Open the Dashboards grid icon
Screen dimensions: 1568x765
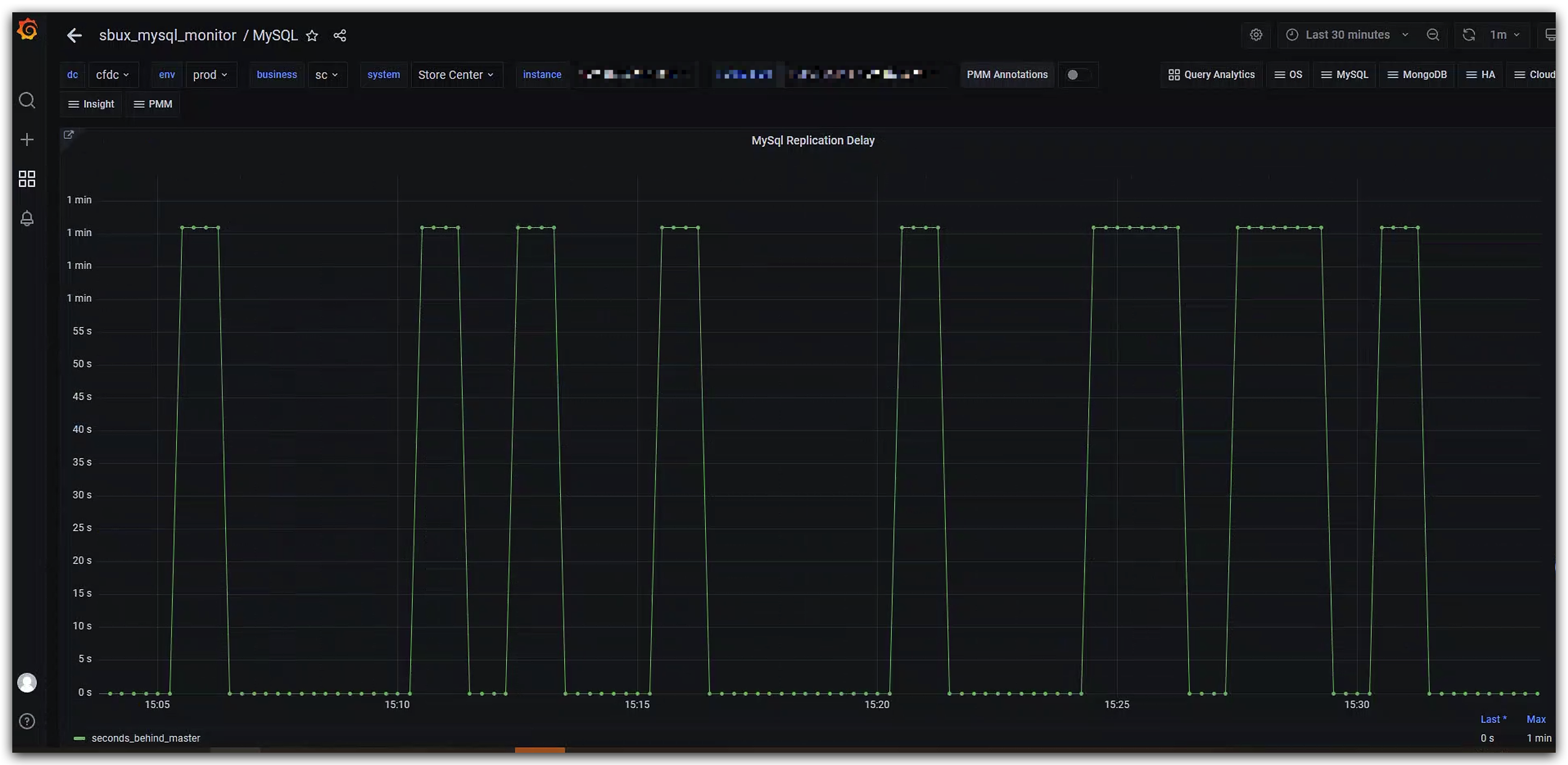pyautogui.click(x=27, y=179)
